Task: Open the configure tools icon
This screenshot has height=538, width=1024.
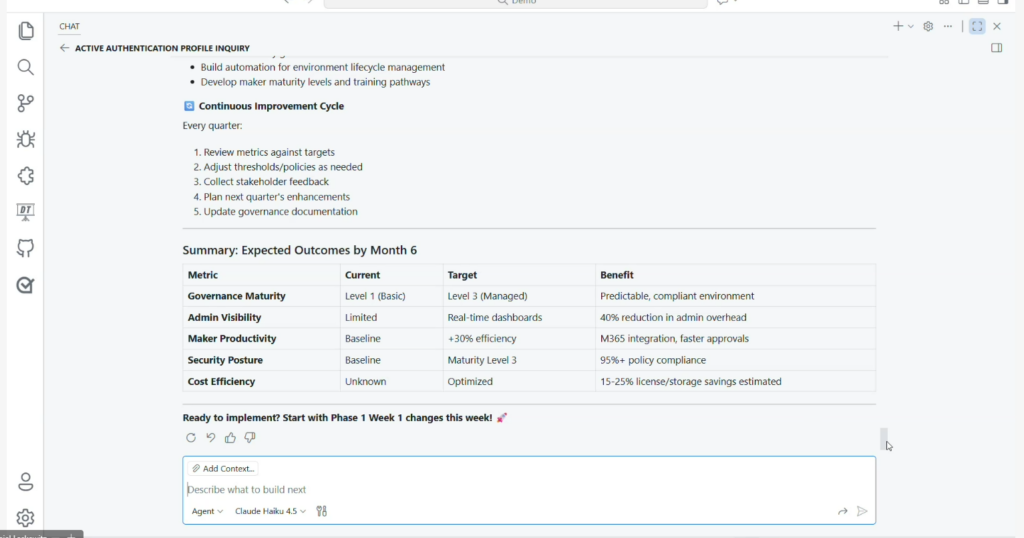Action: coord(321,511)
